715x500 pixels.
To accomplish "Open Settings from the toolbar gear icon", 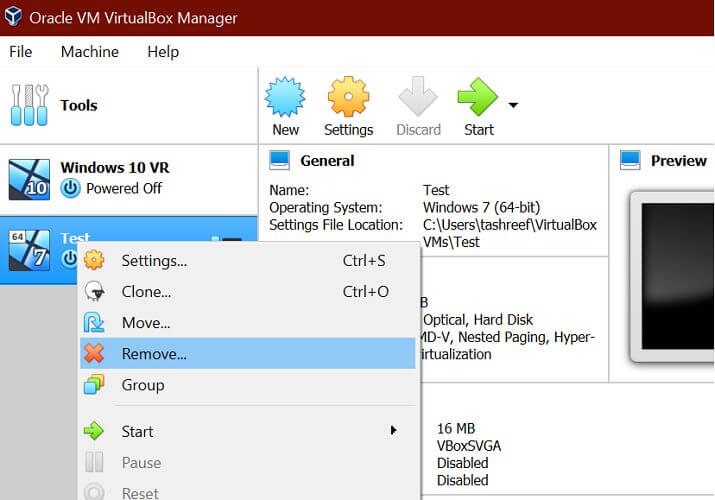I will 348,99.
